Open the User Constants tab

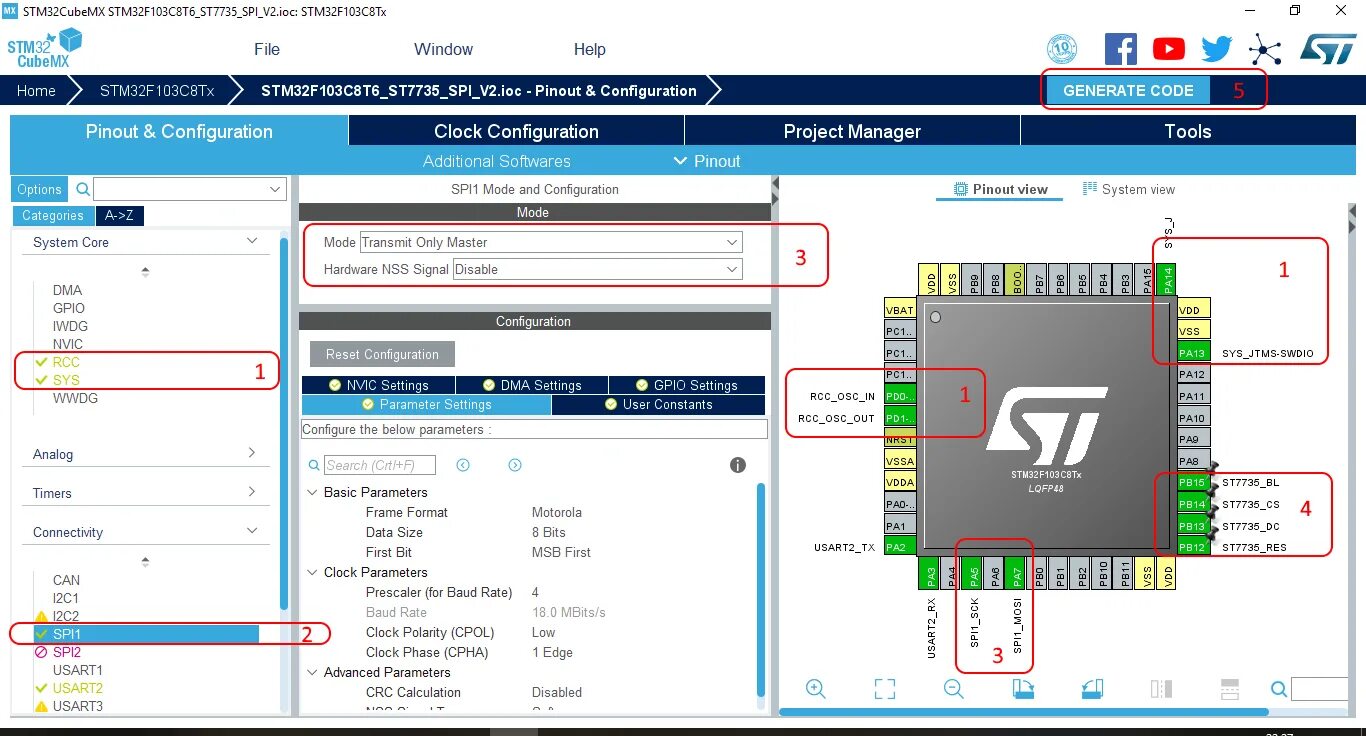(659, 404)
